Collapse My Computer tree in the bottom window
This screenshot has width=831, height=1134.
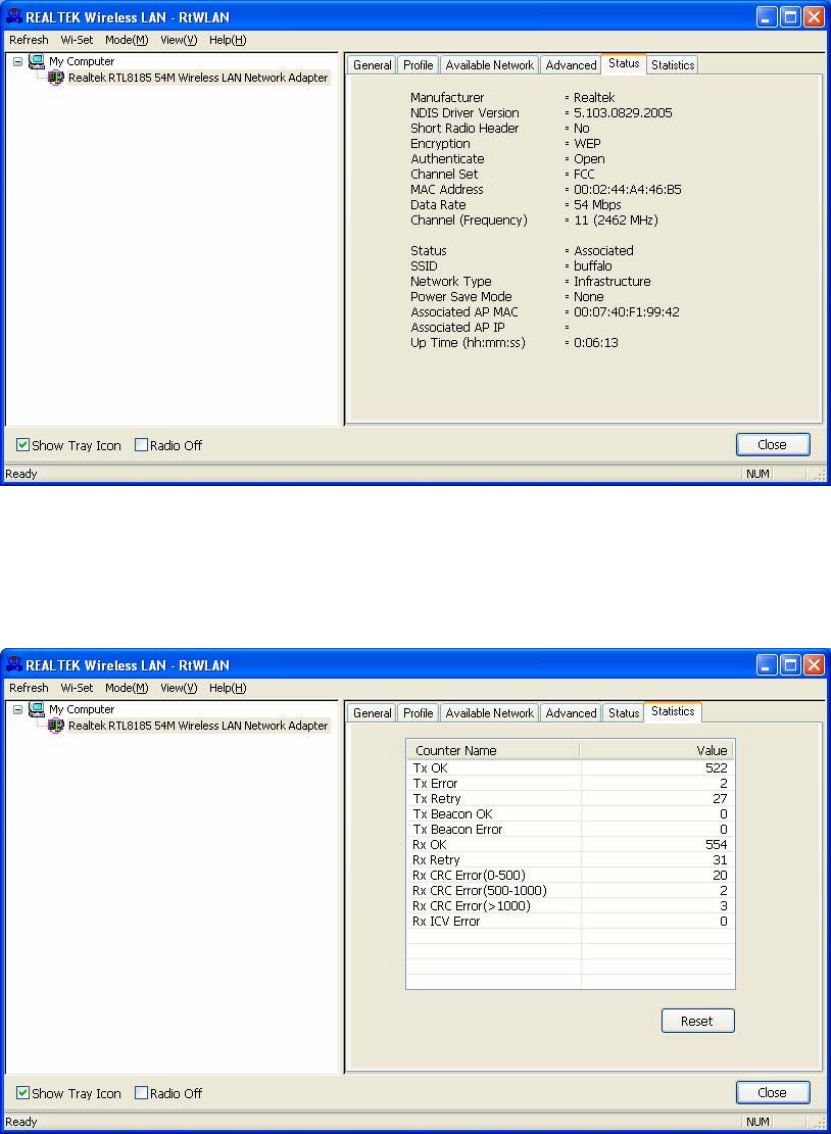17,709
